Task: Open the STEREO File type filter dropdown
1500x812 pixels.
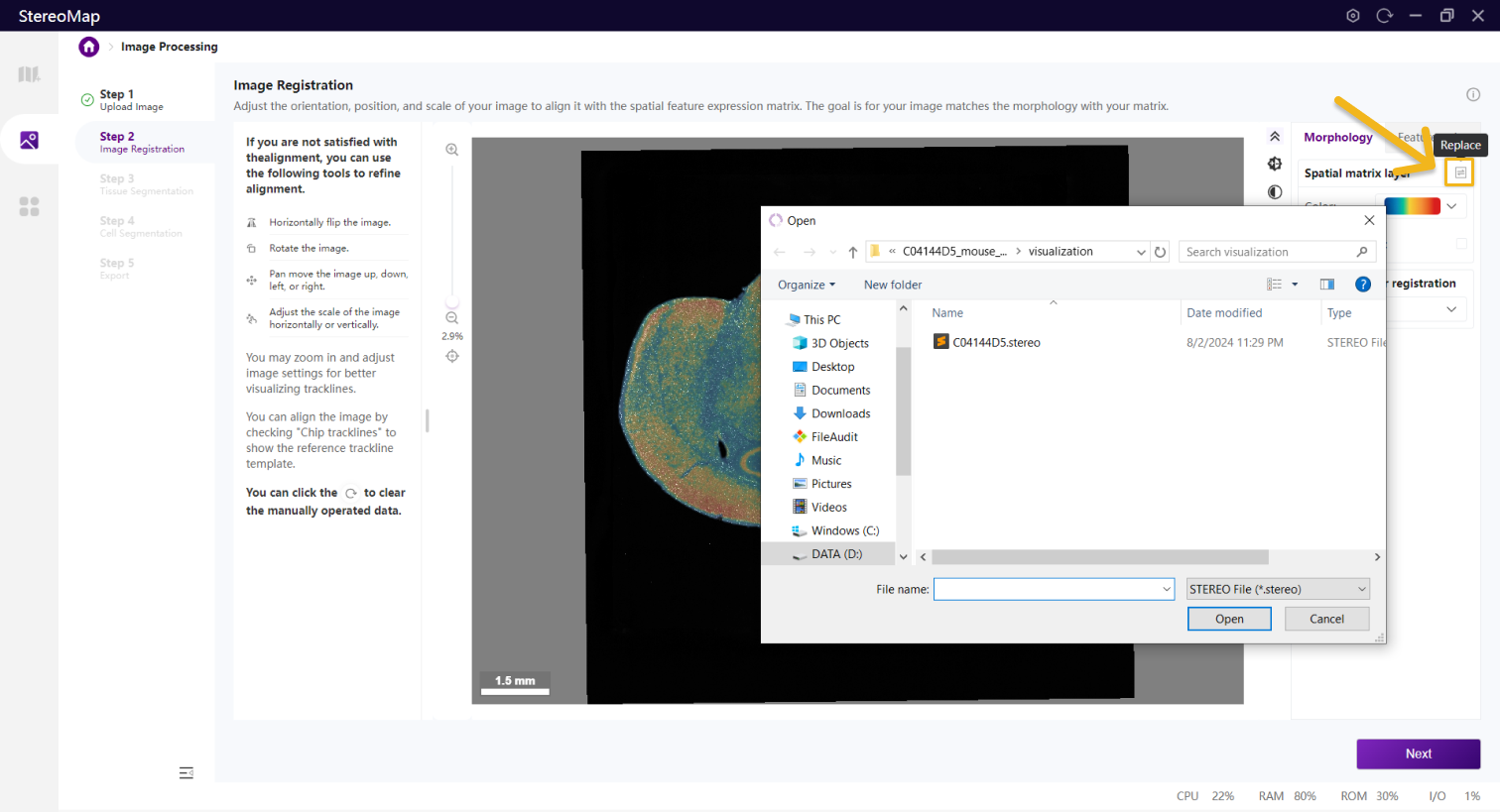Action: [1278, 589]
